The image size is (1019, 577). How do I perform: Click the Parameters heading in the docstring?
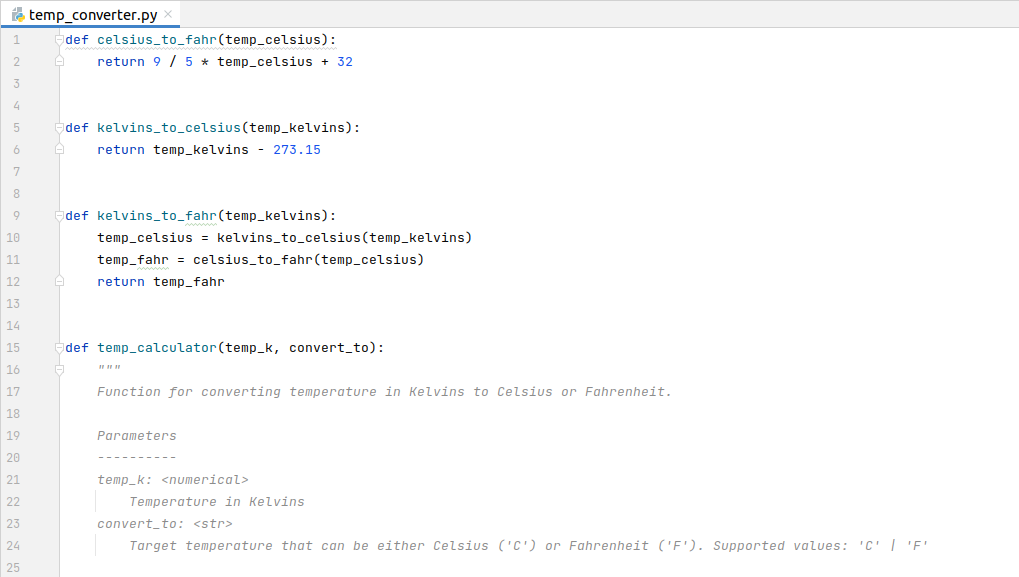click(136, 436)
